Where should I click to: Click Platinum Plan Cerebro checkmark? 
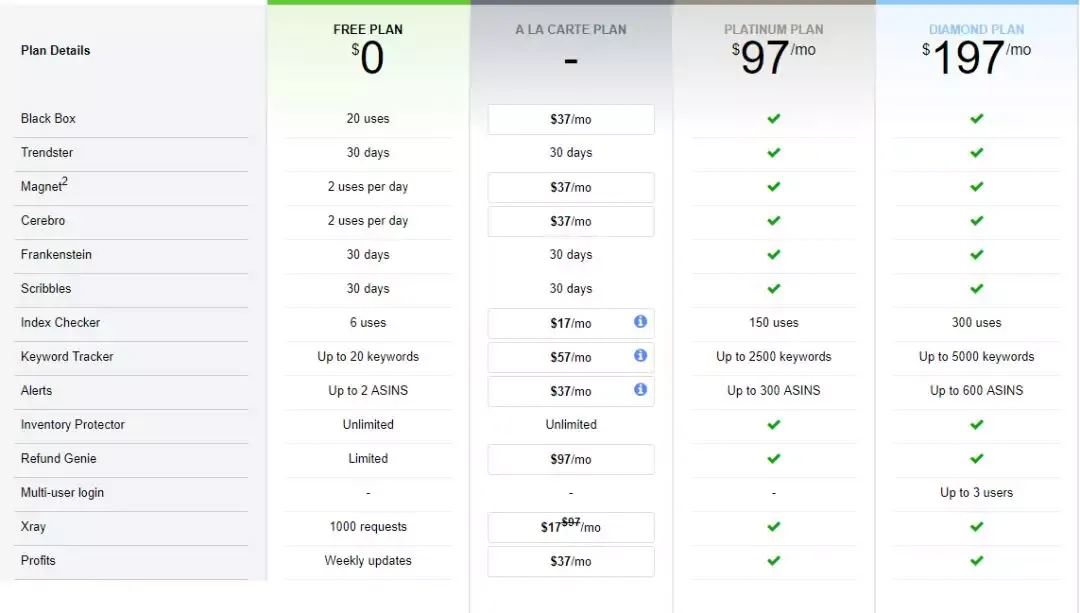pyautogui.click(x=773, y=221)
